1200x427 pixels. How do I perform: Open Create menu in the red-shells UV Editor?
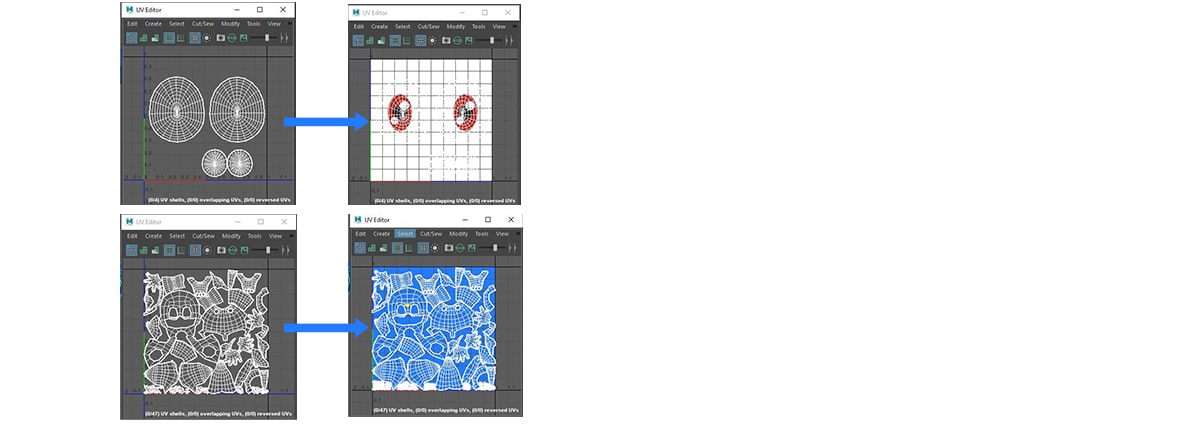pyautogui.click(x=379, y=27)
